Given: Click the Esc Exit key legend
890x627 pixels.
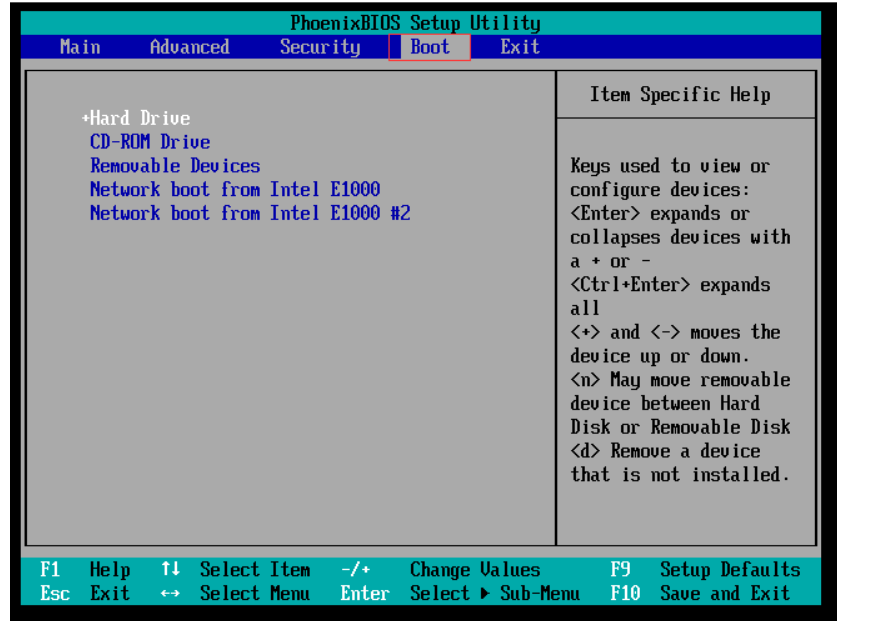Looking at the screenshot, I should [x=85, y=594].
